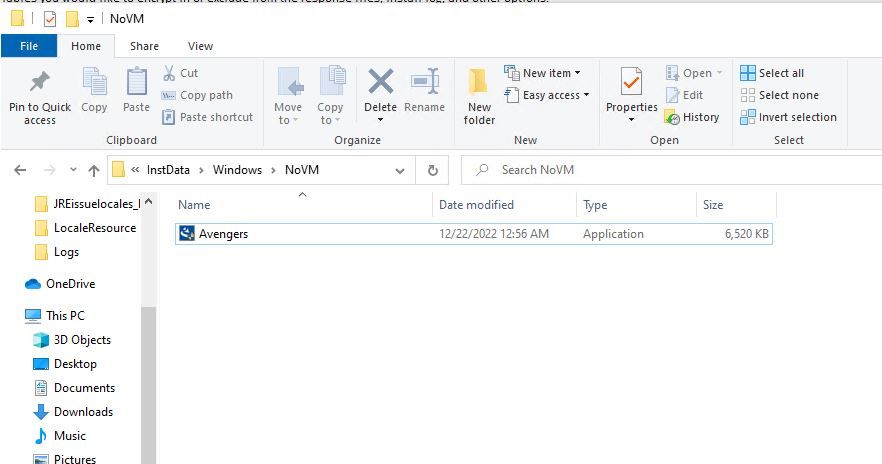Open file History

pyautogui.click(x=692, y=117)
